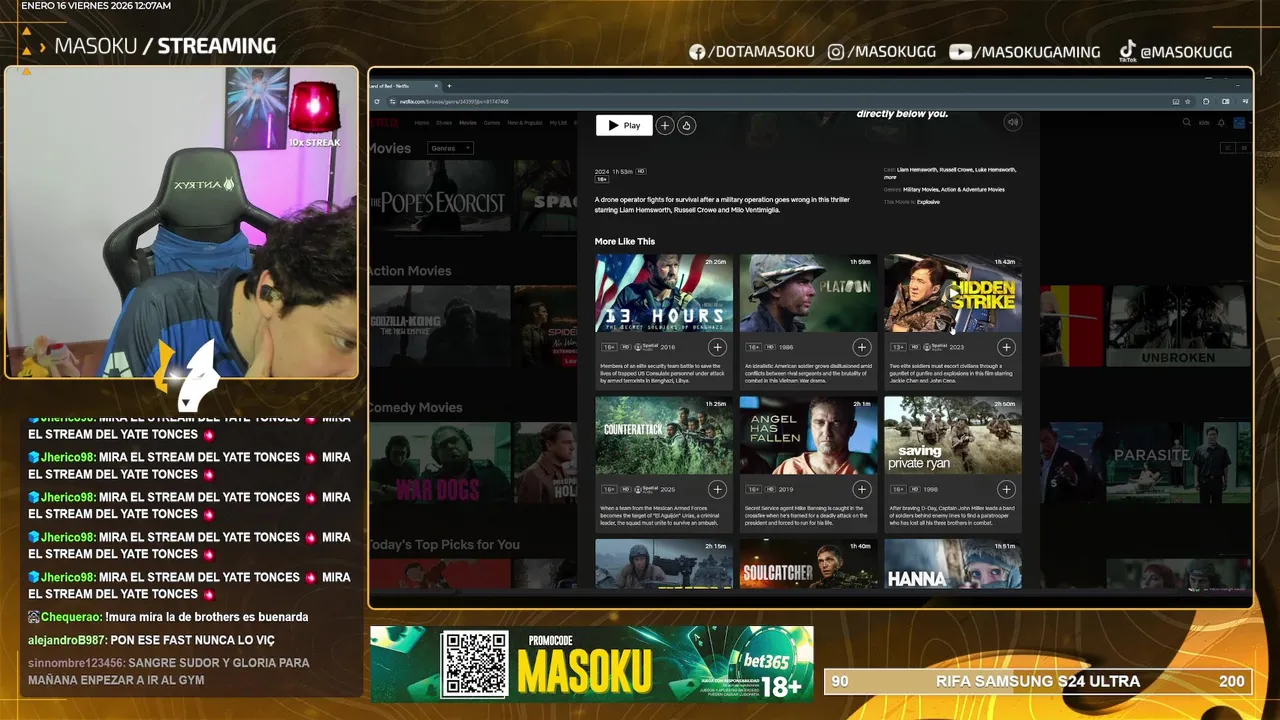Add Saving Private Ryan to My List
The width and height of the screenshot is (1280, 720).
pos(1006,489)
